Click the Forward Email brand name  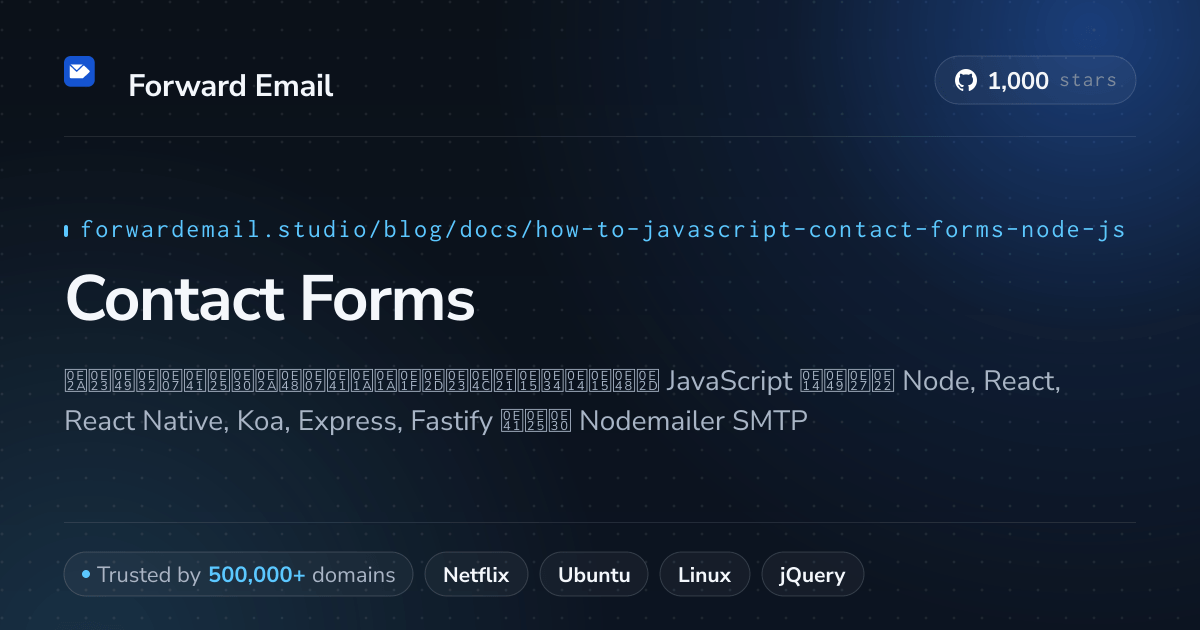pos(231,86)
